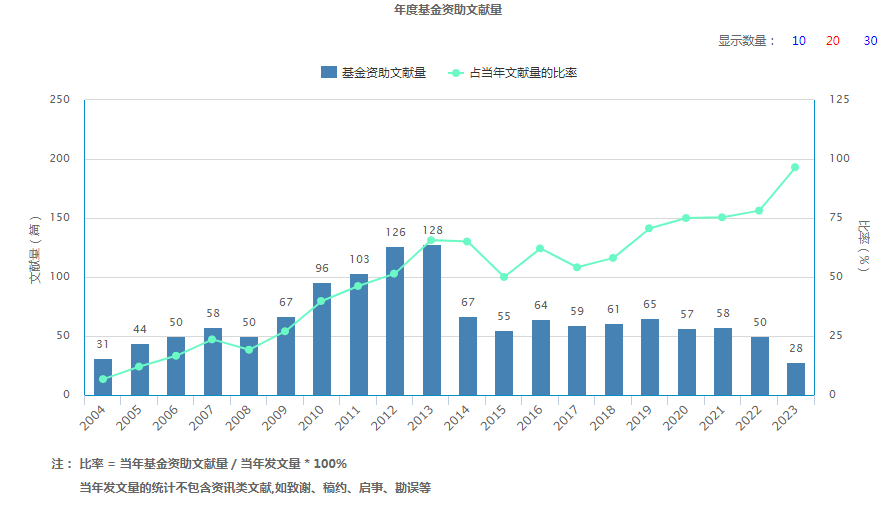Screen dimensions: 894x506
Task: Click the 2021 bar labeled 58
Action: coord(723,361)
